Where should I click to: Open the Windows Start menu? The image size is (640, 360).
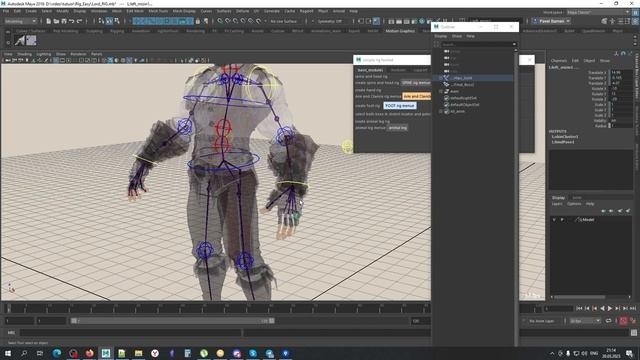(x=8, y=353)
